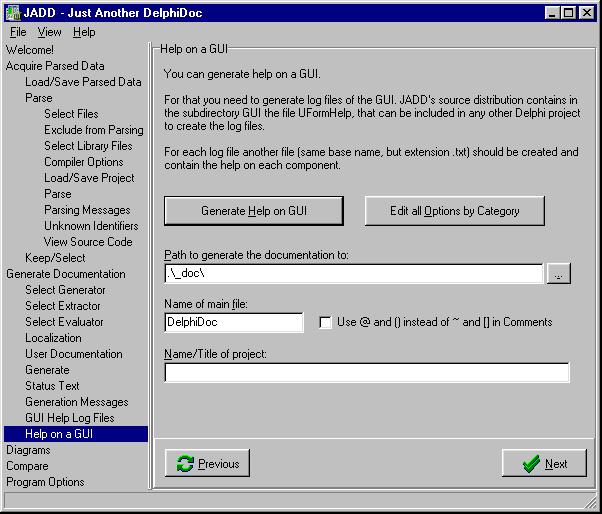602x514 pixels.
Task: Open the File menu
Action: coord(18,32)
